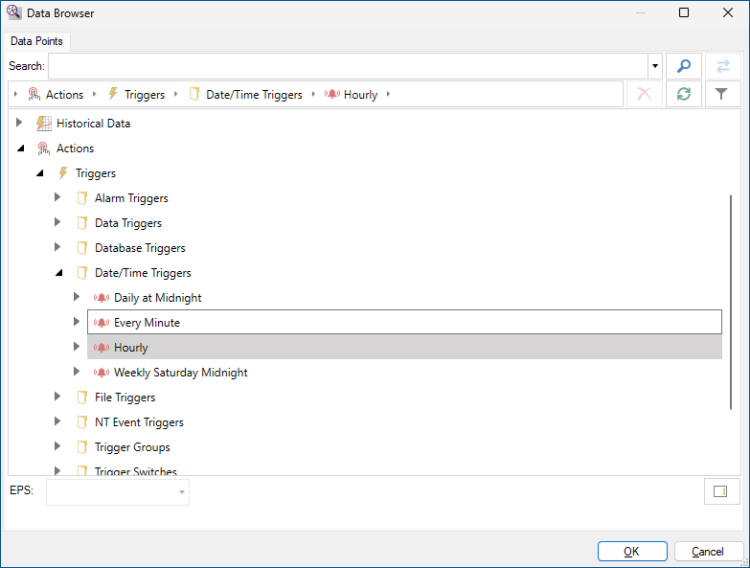Select the Weekly Saturday Midnight row

click(x=405, y=372)
